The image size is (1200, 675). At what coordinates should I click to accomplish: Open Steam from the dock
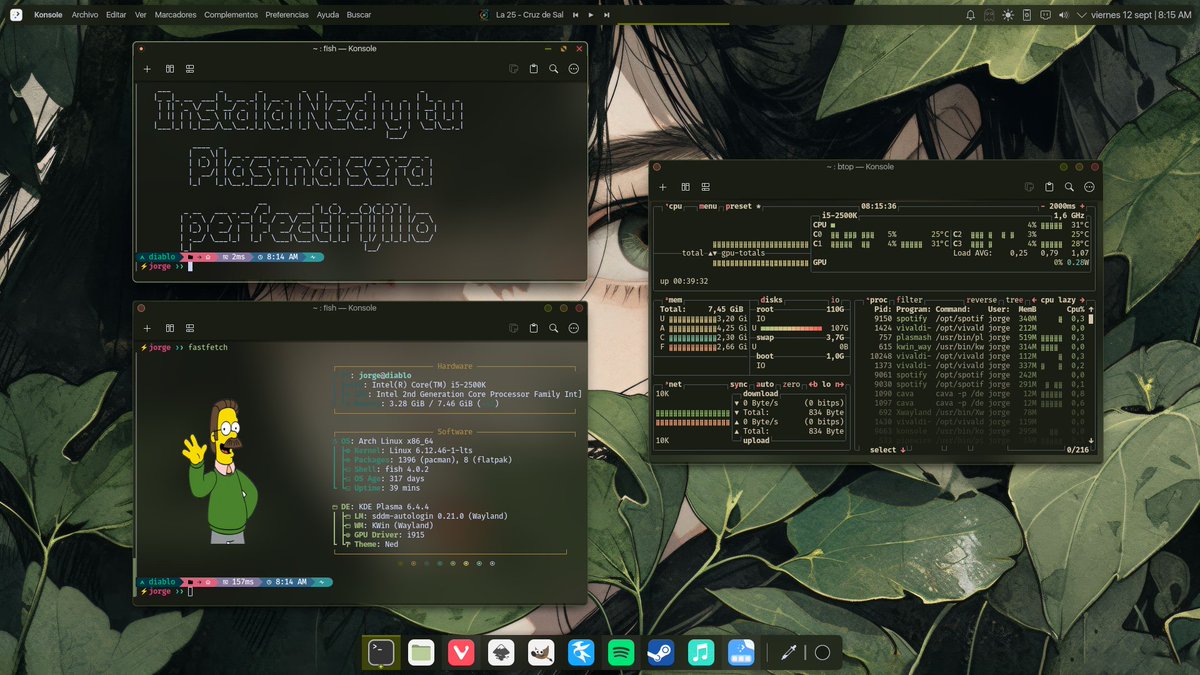661,653
